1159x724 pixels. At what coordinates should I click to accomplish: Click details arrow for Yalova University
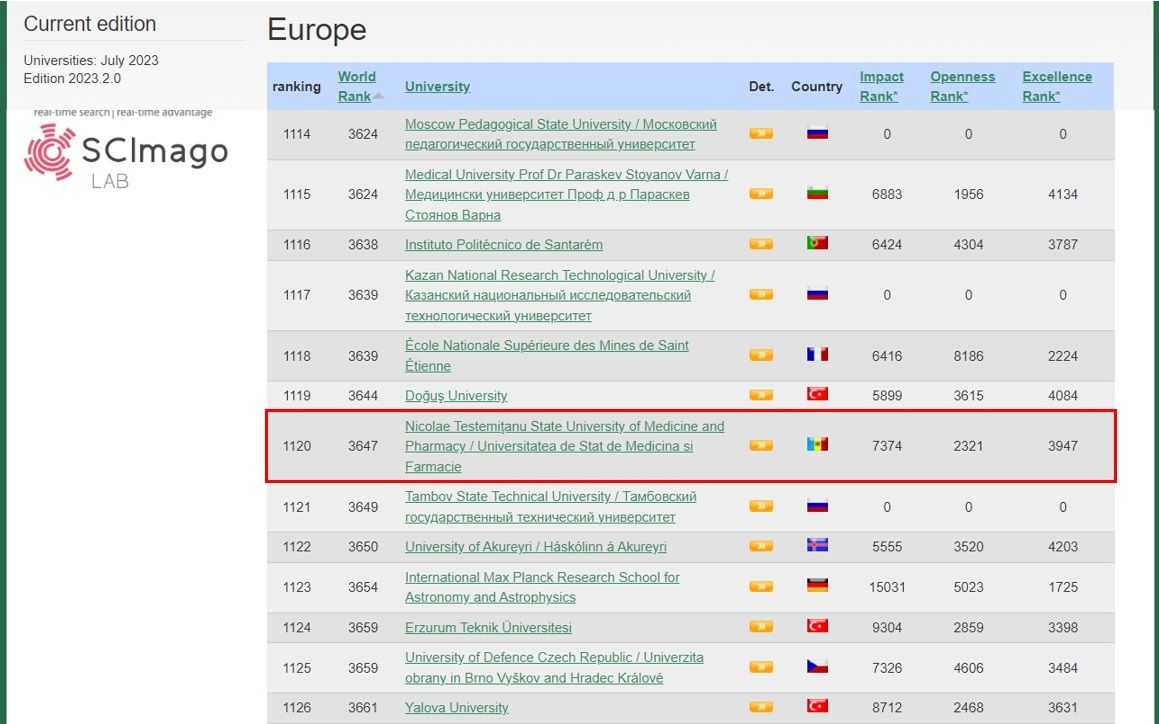point(761,707)
